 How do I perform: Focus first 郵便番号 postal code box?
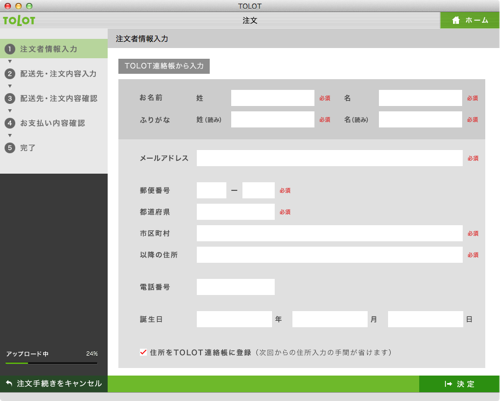pos(212,190)
